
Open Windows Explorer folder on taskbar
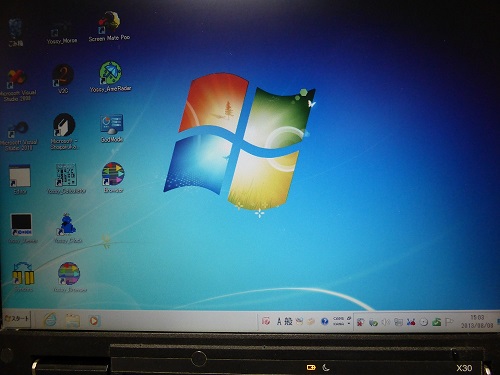tap(72, 321)
